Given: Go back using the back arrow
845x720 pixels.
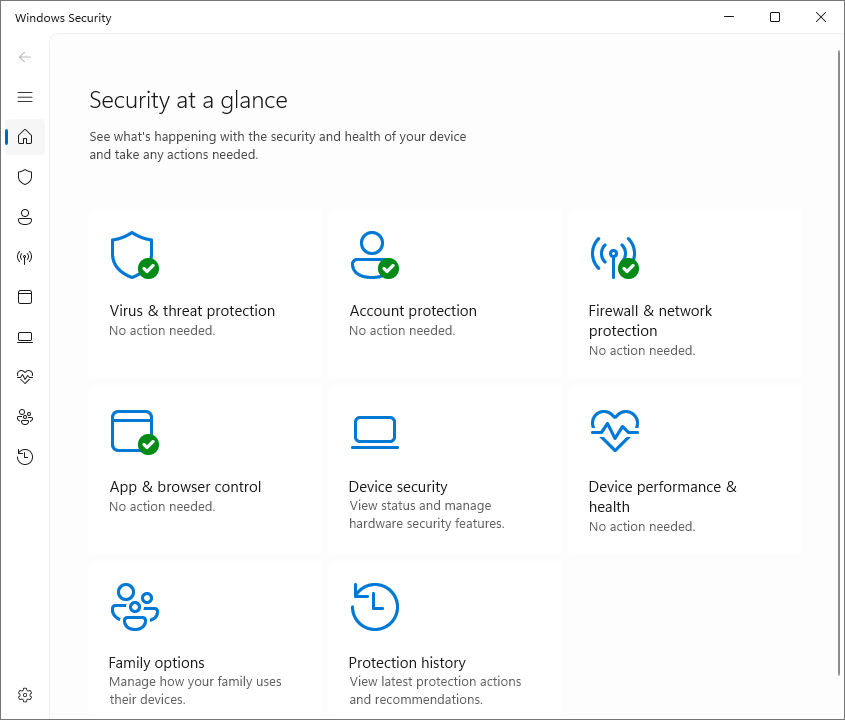Looking at the screenshot, I should pos(25,57).
